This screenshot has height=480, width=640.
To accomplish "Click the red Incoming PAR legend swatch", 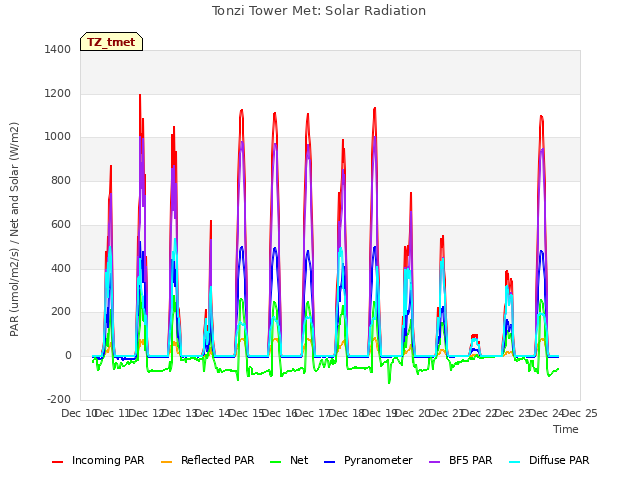I will [x=58, y=462].
